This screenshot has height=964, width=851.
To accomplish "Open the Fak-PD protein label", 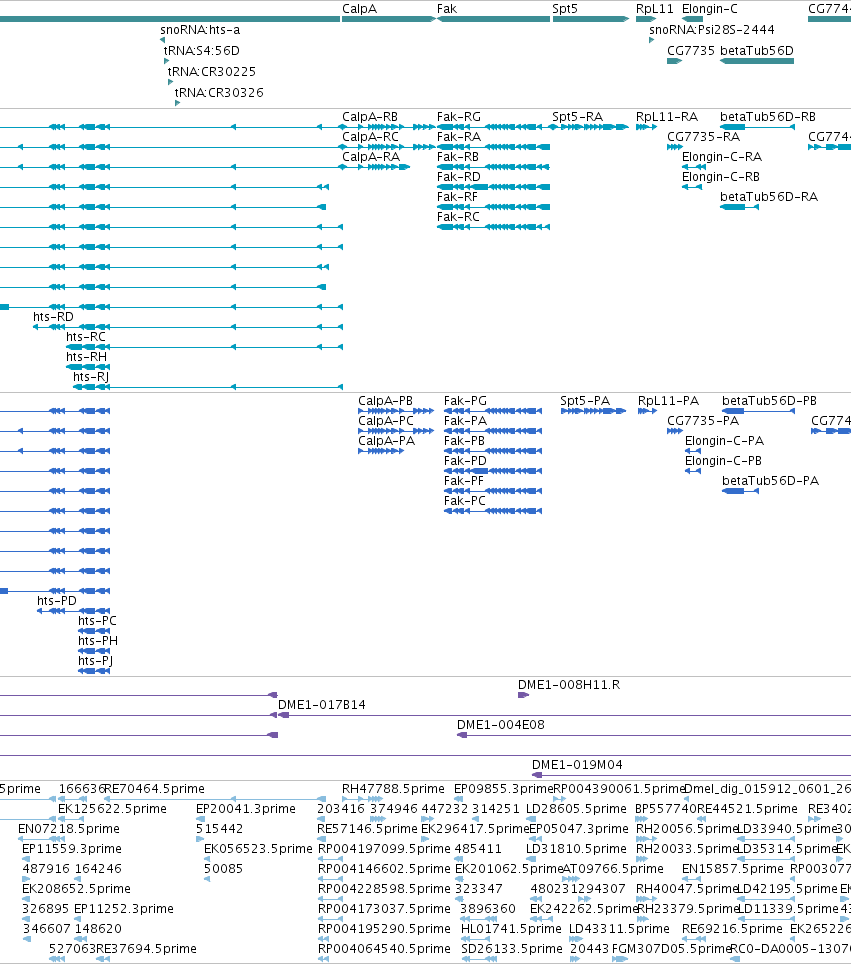I will pyautogui.click(x=465, y=461).
